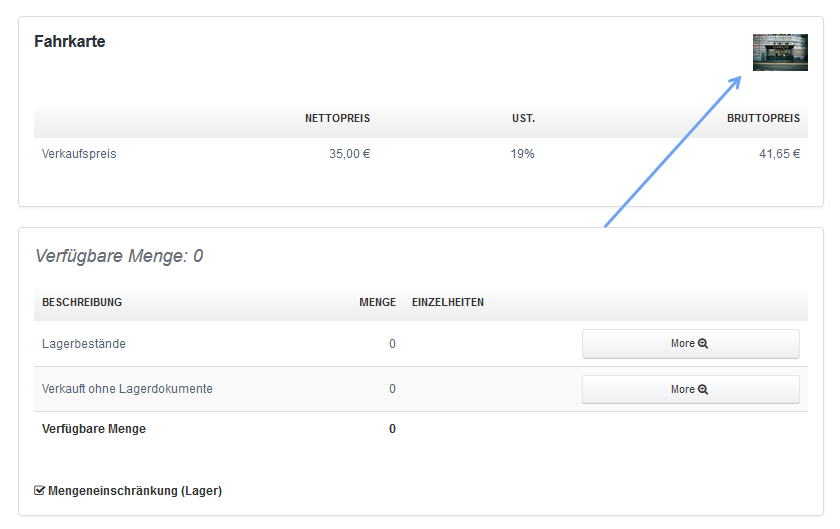Click the magnifier icon in Lagerbestände row
This screenshot has height=529, width=840.
click(x=703, y=344)
